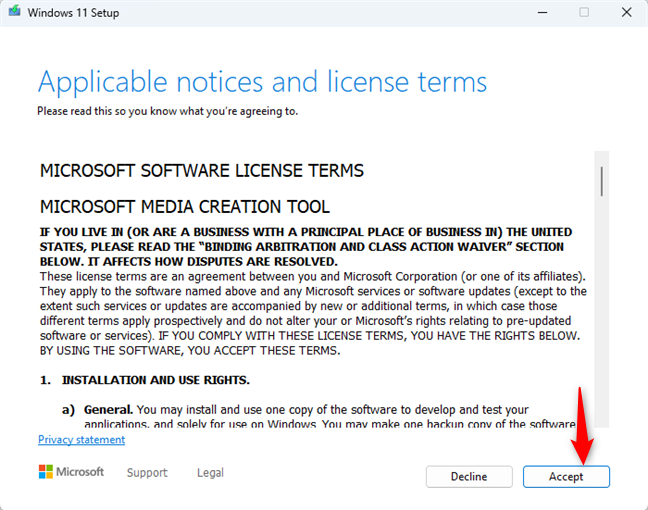
Task: Open the Privacy statement link
Action: coord(81,439)
